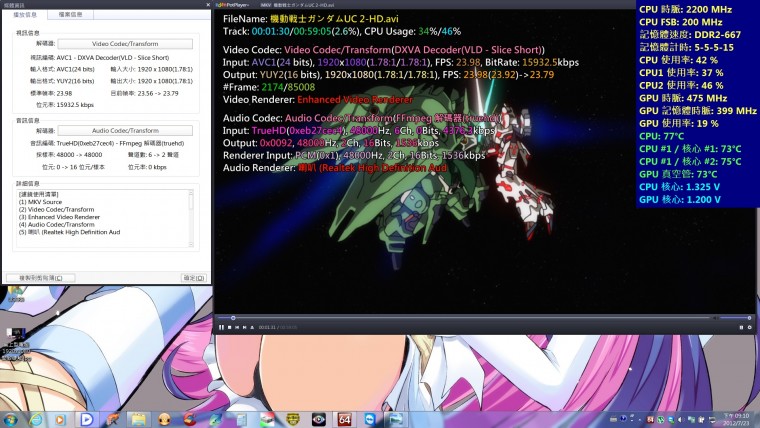Image resolution: width=760 pixels, height=428 pixels.
Task: Open the red '64' taskbar application
Action: click(x=345, y=419)
